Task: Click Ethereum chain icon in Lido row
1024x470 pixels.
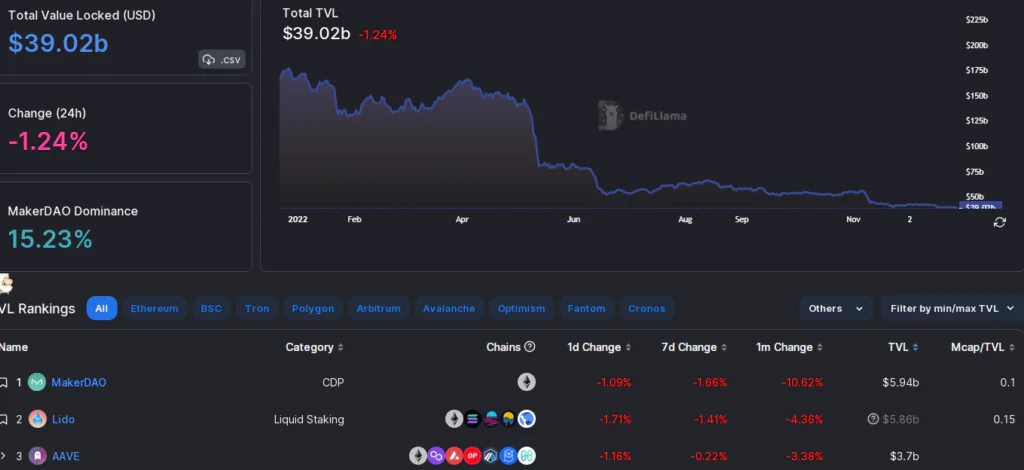Action: click(x=454, y=418)
